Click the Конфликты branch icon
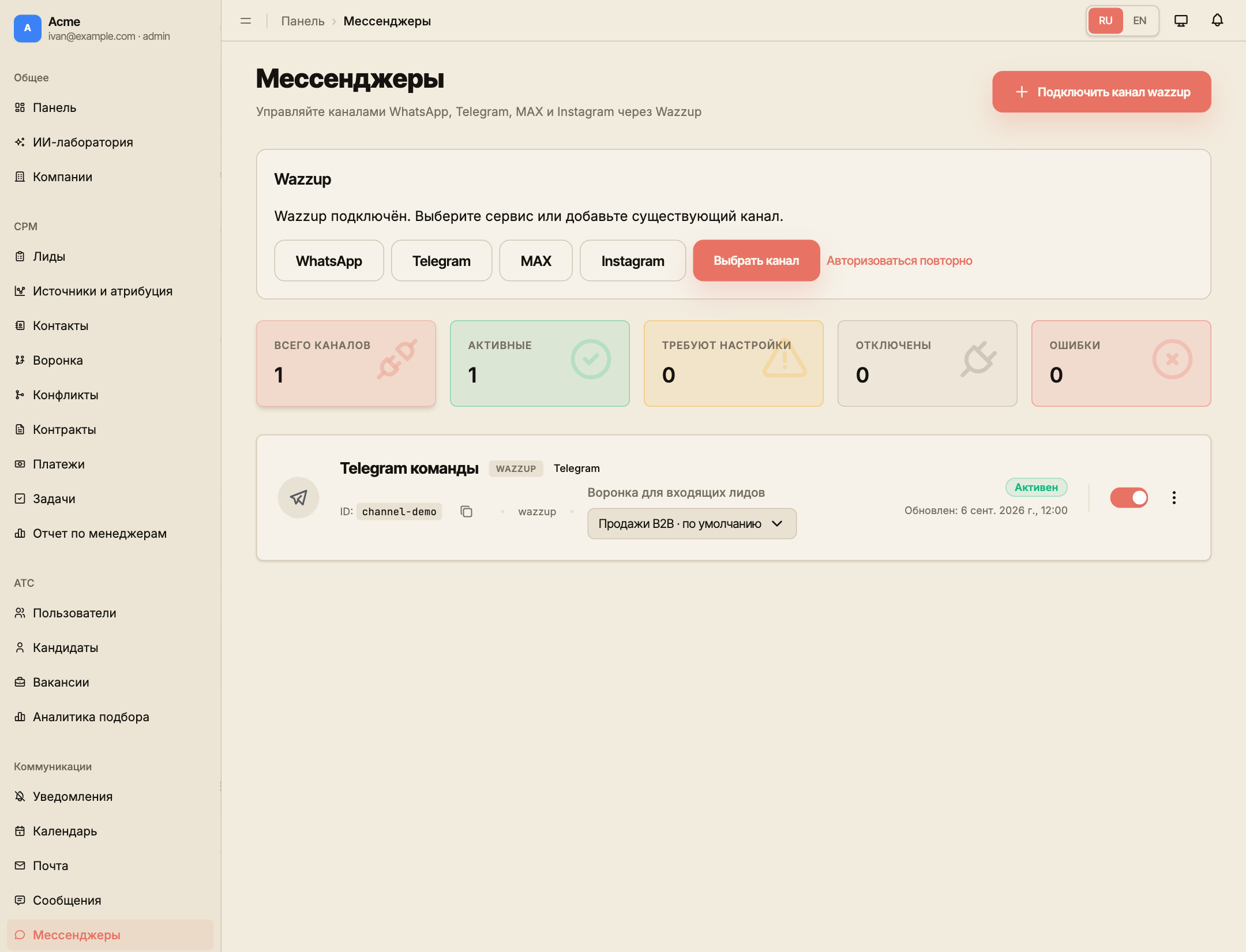1246x952 pixels. [x=20, y=395]
